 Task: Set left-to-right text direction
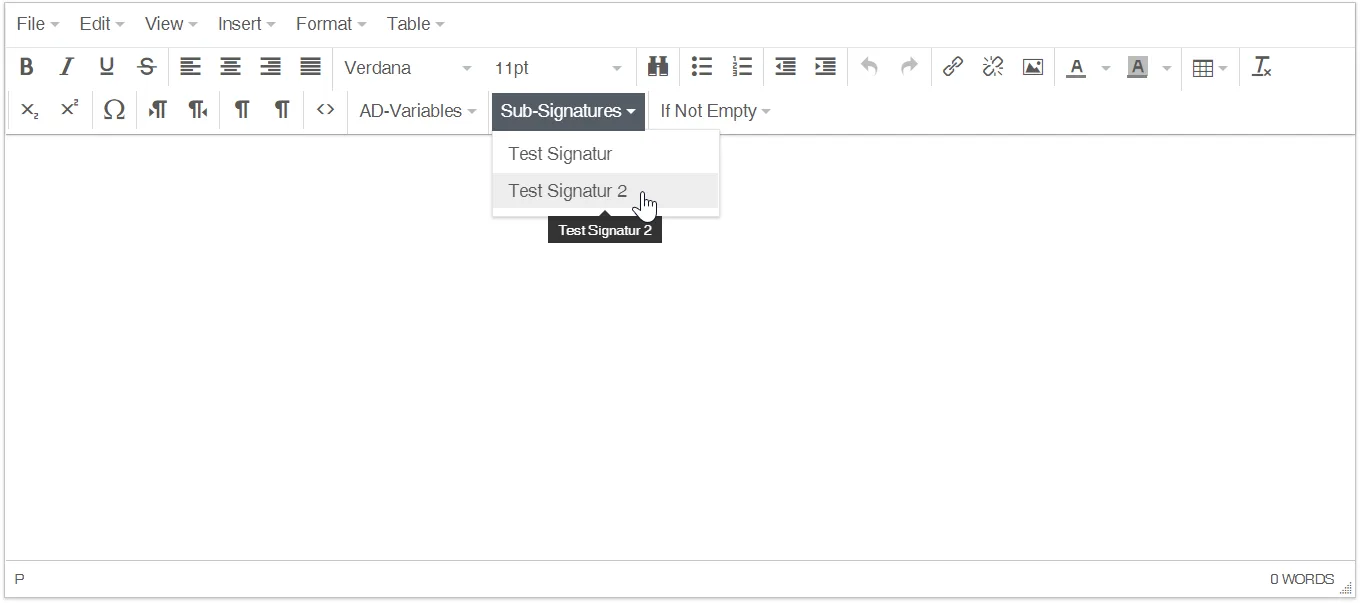(158, 110)
